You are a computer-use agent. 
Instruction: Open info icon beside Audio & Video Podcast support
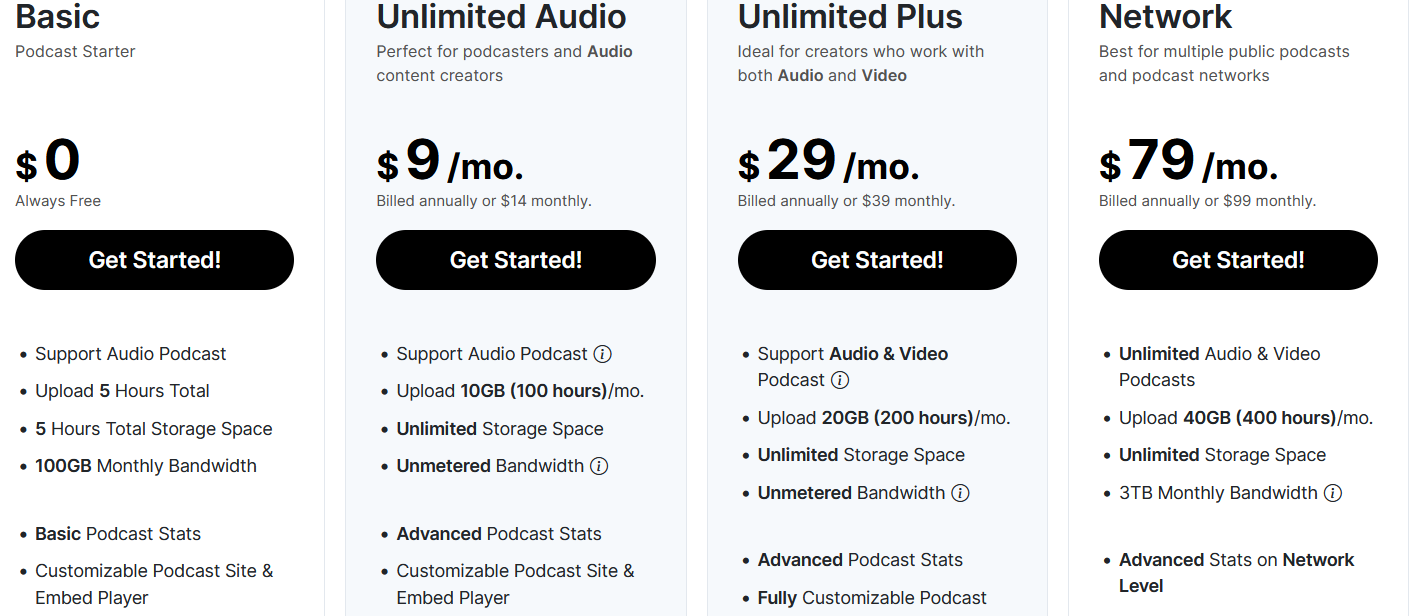841,380
